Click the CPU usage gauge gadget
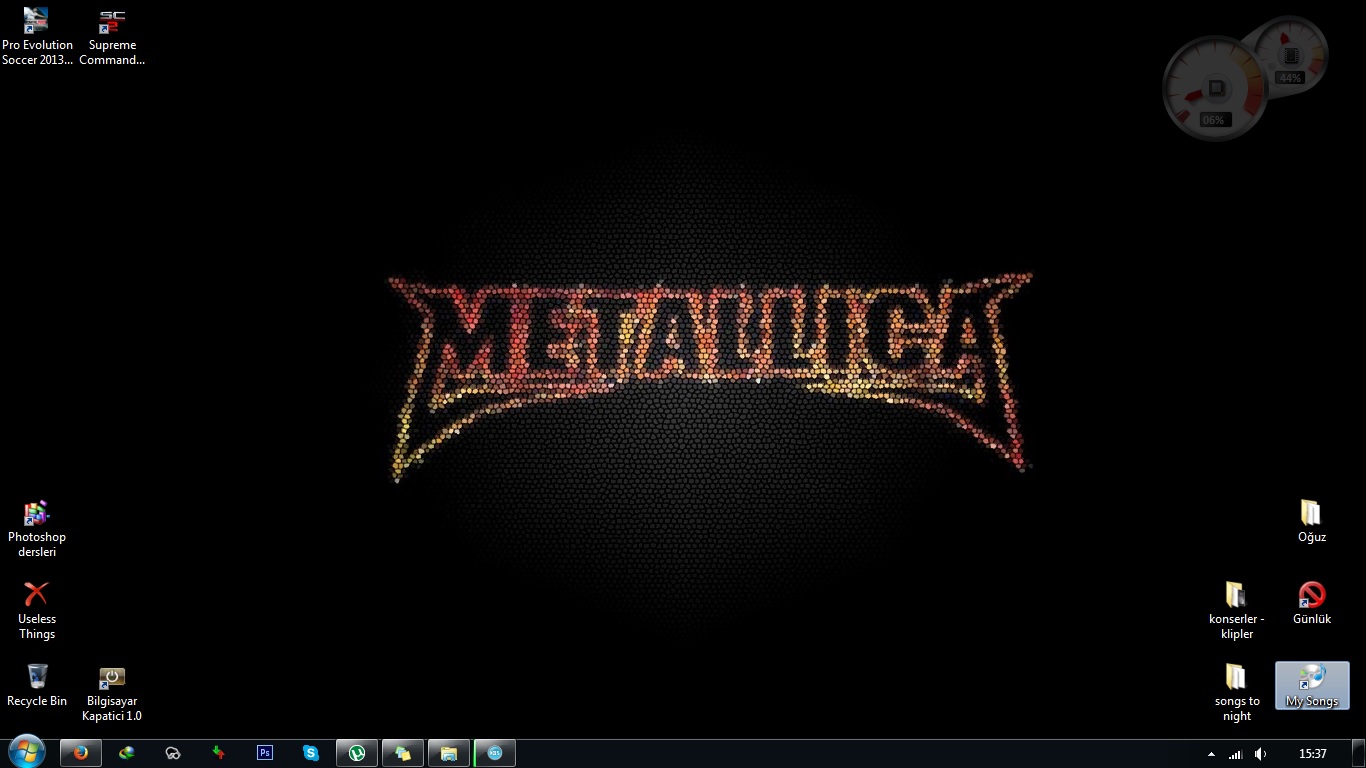The width and height of the screenshot is (1366, 768). pyautogui.click(x=1214, y=89)
